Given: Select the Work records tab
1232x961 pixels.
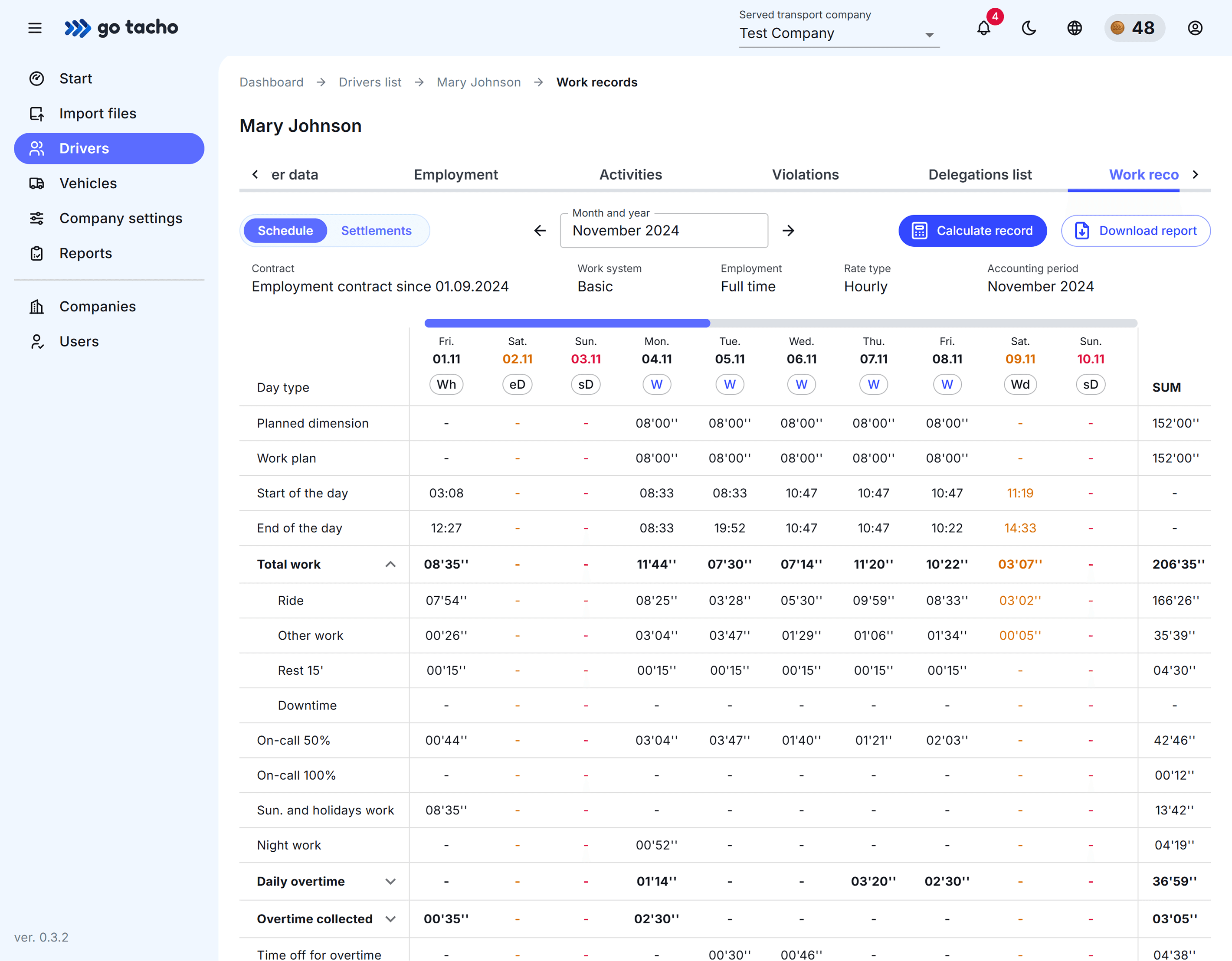Looking at the screenshot, I should [1144, 175].
